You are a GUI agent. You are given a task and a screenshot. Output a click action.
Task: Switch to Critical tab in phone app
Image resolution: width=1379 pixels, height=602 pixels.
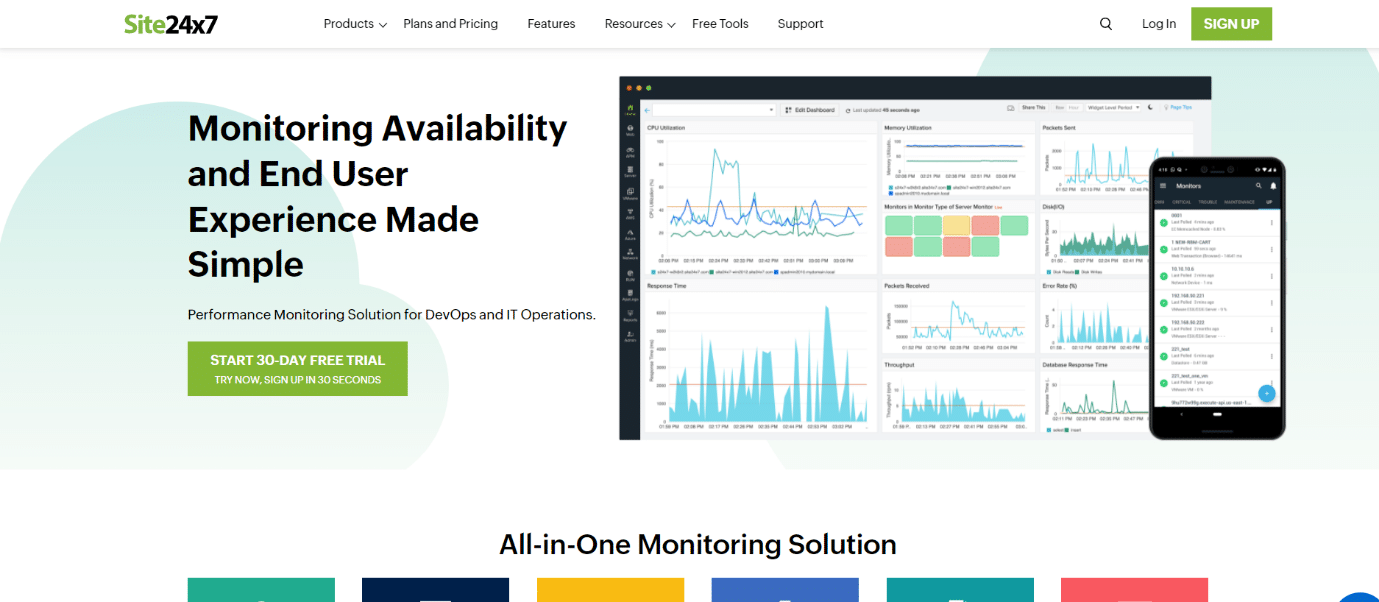[1181, 202]
